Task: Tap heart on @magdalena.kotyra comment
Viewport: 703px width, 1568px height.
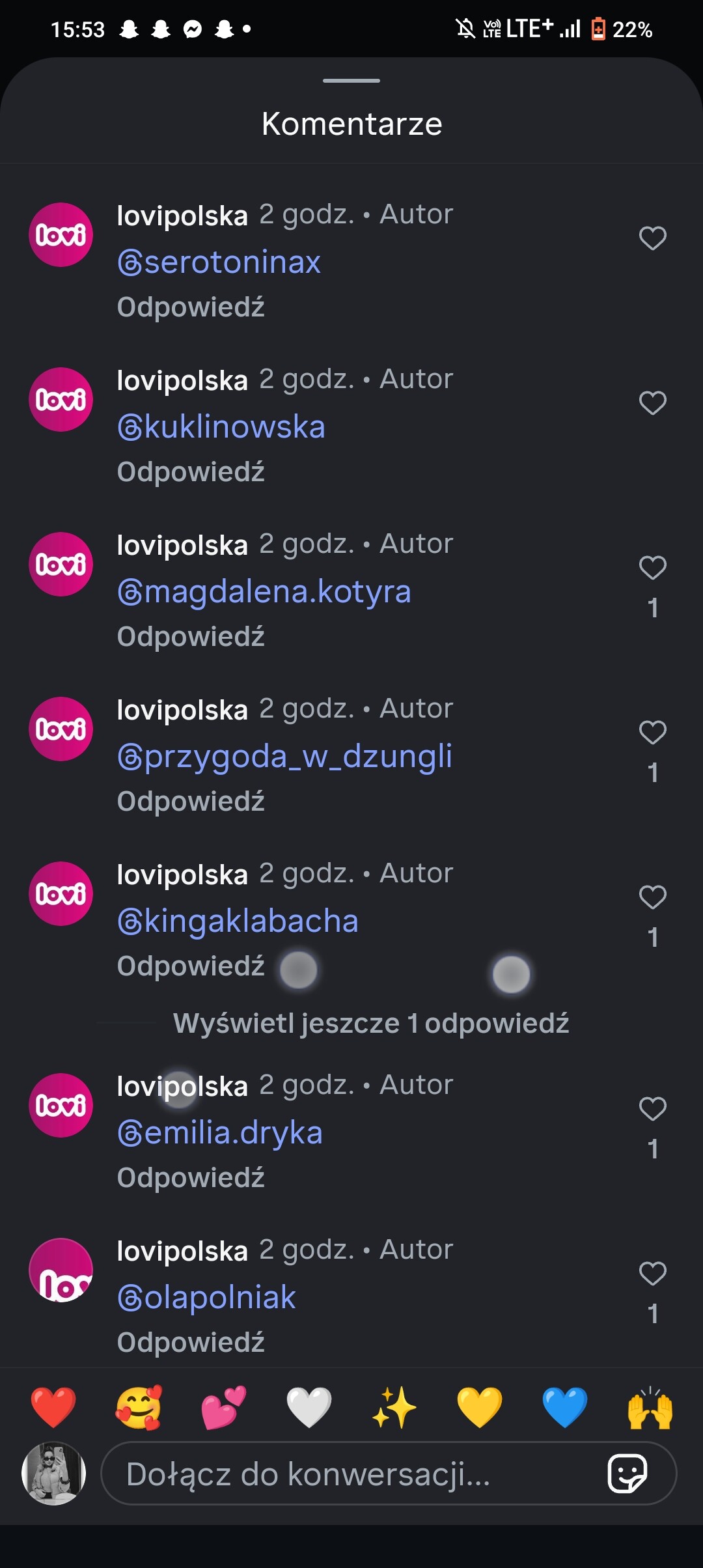Action: coord(652,568)
